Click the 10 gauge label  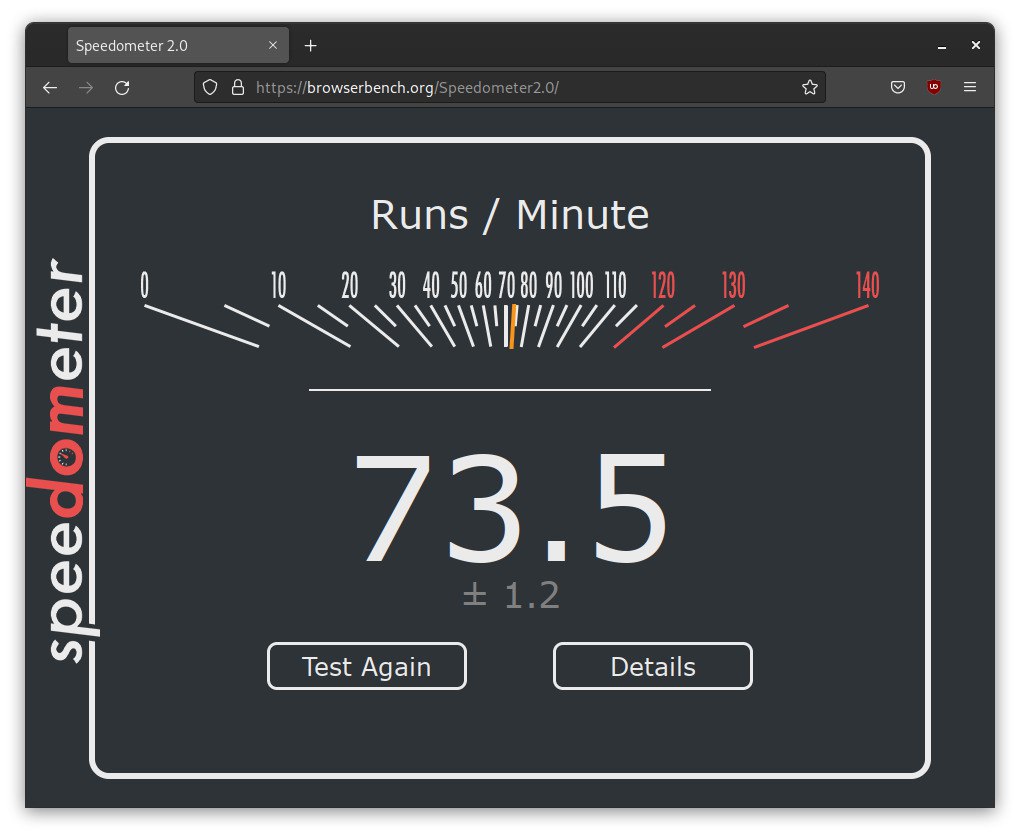[x=278, y=285]
